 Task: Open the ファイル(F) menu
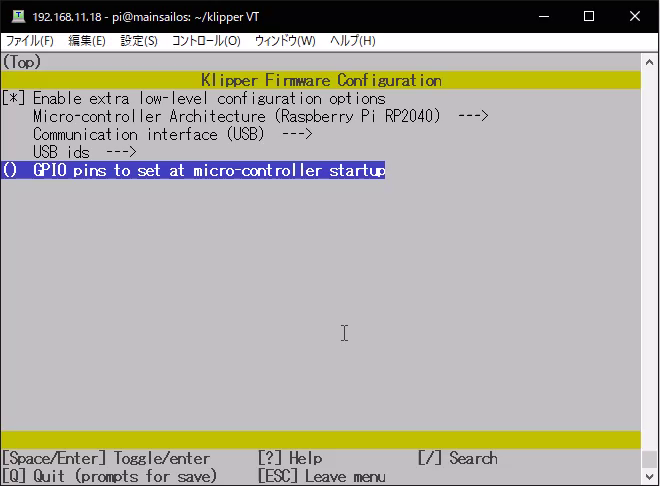(x=29, y=41)
